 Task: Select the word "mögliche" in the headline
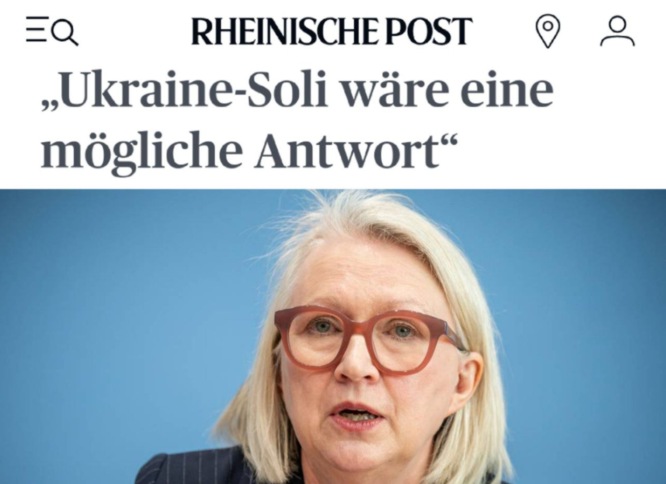coord(142,152)
